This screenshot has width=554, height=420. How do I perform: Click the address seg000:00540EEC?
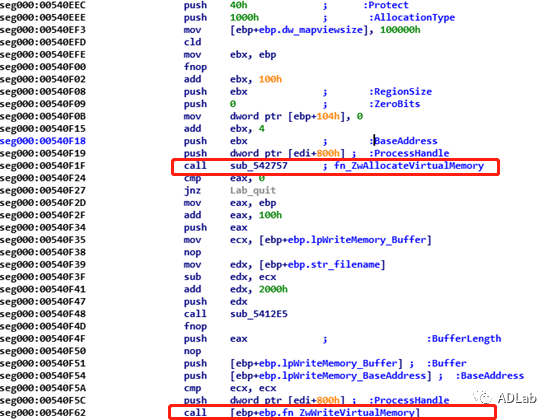[43, 5]
